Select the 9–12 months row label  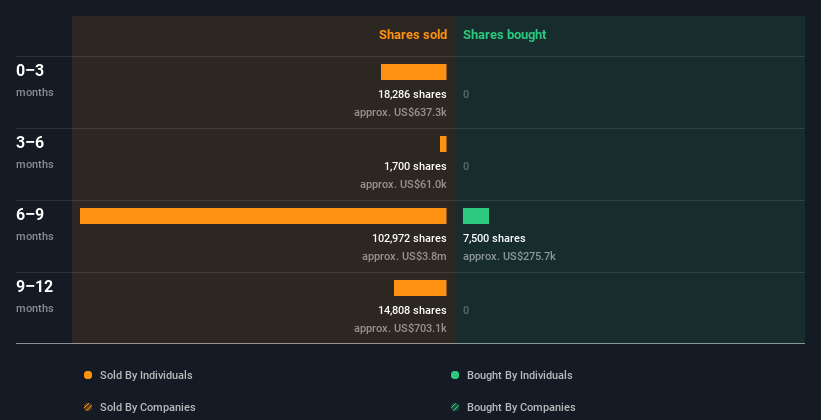point(35,296)
